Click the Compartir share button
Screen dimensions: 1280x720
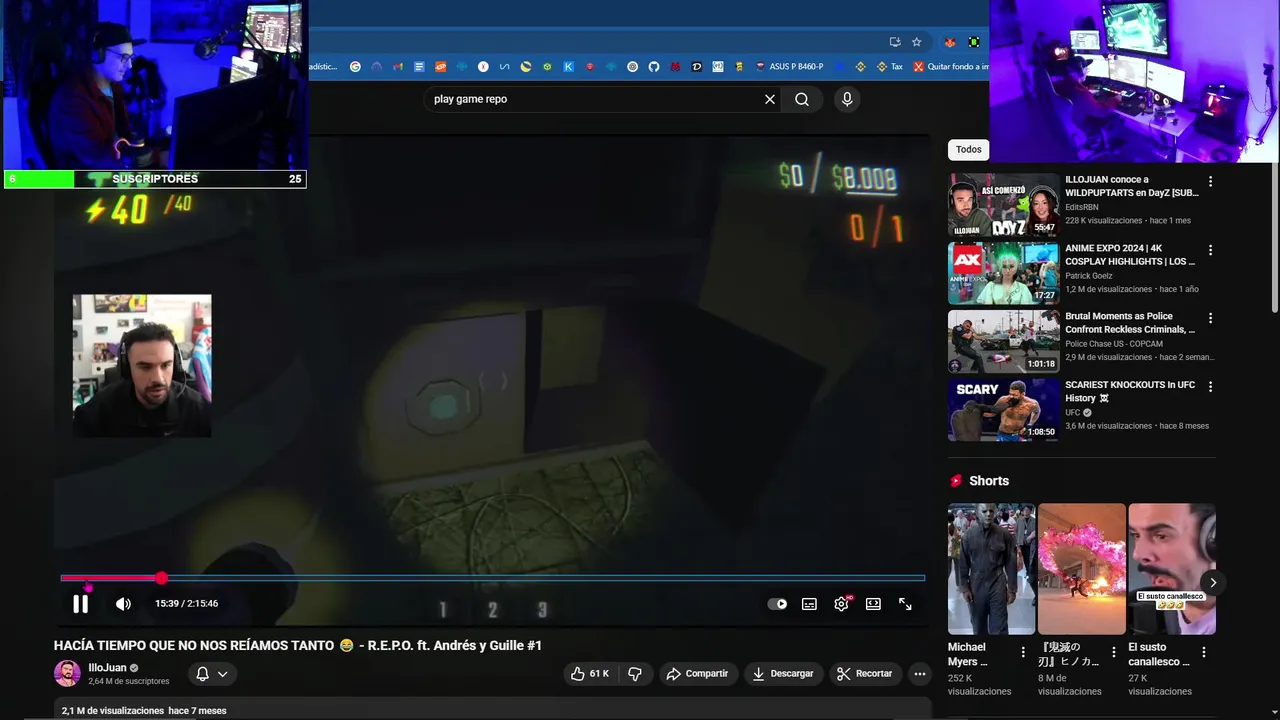pos(698,674)
